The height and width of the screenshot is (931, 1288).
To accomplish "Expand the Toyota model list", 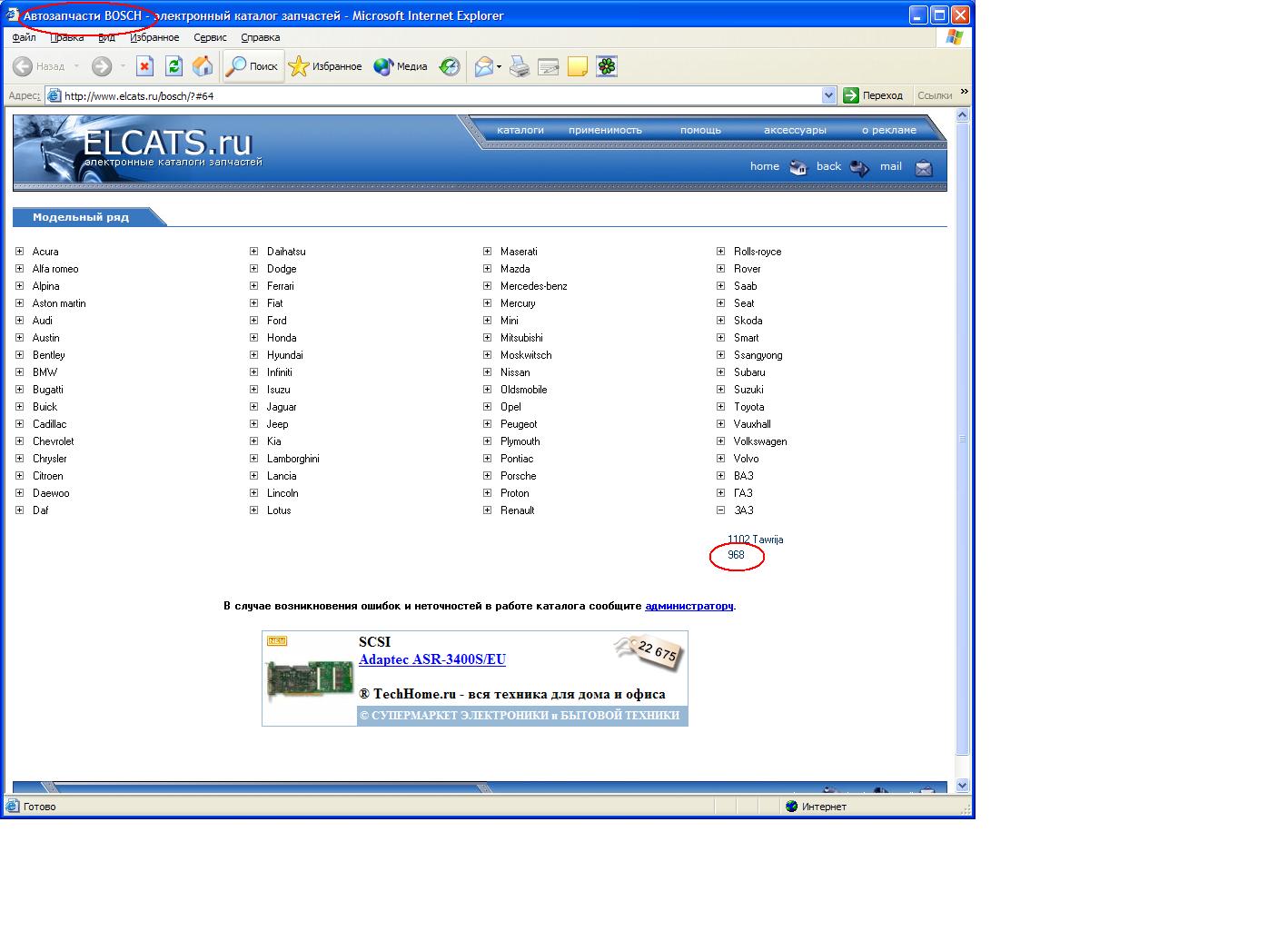I will [721, 407].
